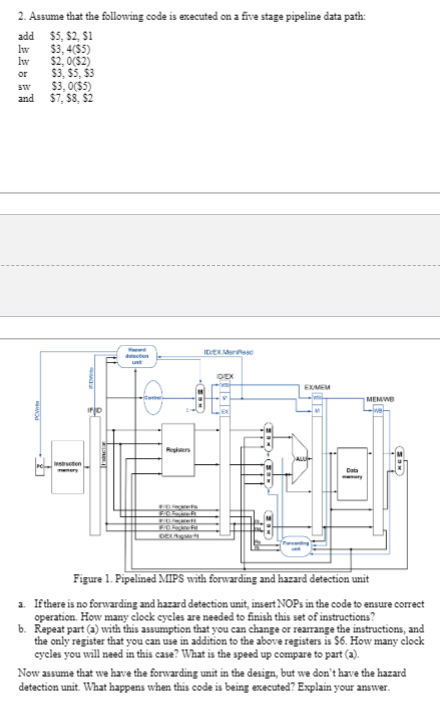Click the Instruction memory block

pyautogui.click(x=68, y=467)
